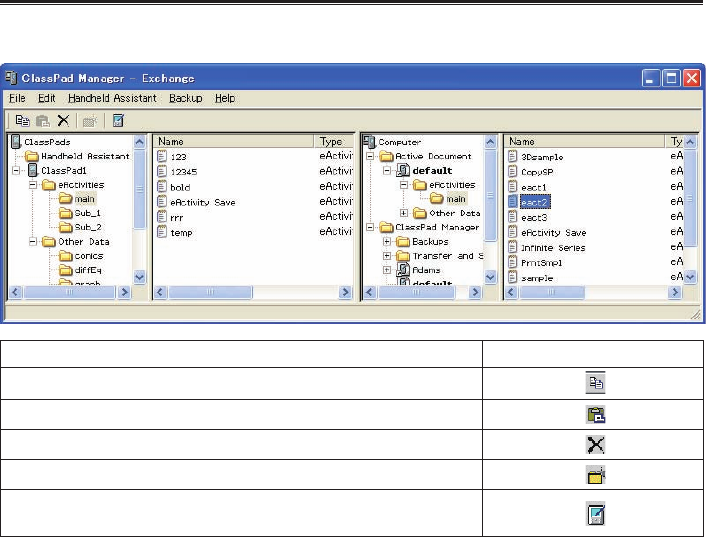Screen dimensions: 706x537
Task: Select the conics folder
Action: (81, 256)
